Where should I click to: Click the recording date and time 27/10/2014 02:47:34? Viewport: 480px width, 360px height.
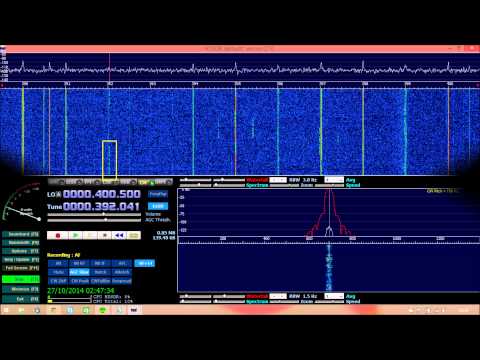(81, 290)
